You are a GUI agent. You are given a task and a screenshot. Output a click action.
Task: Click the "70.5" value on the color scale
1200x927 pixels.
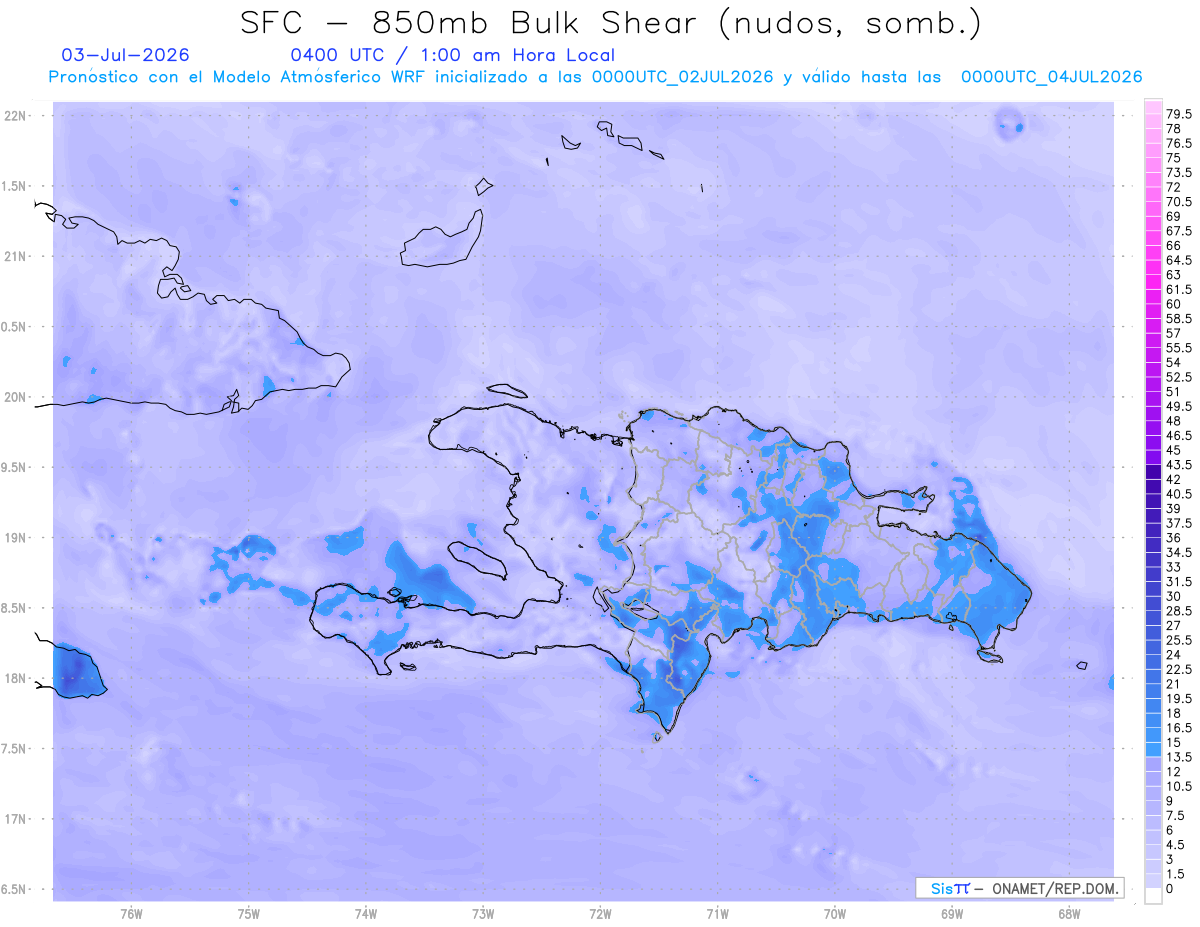1177,202
